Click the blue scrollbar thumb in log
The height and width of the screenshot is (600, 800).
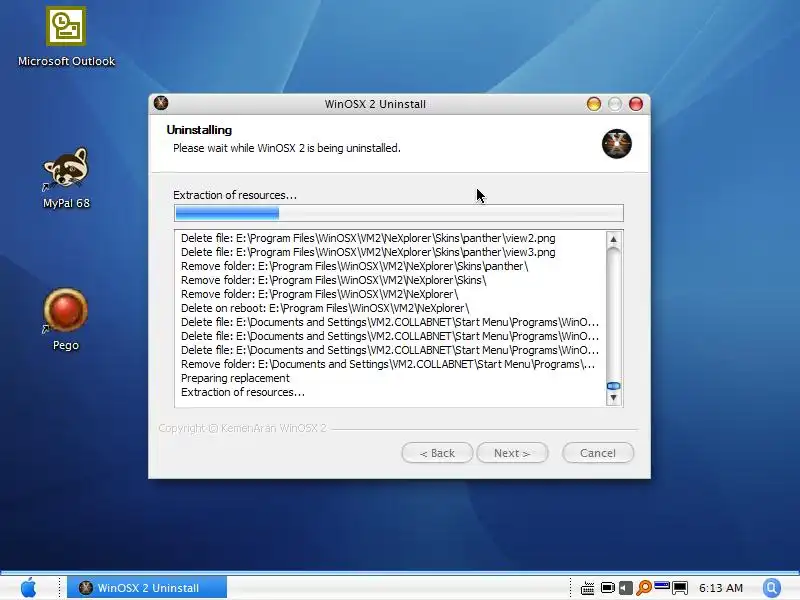coord(614,386)
